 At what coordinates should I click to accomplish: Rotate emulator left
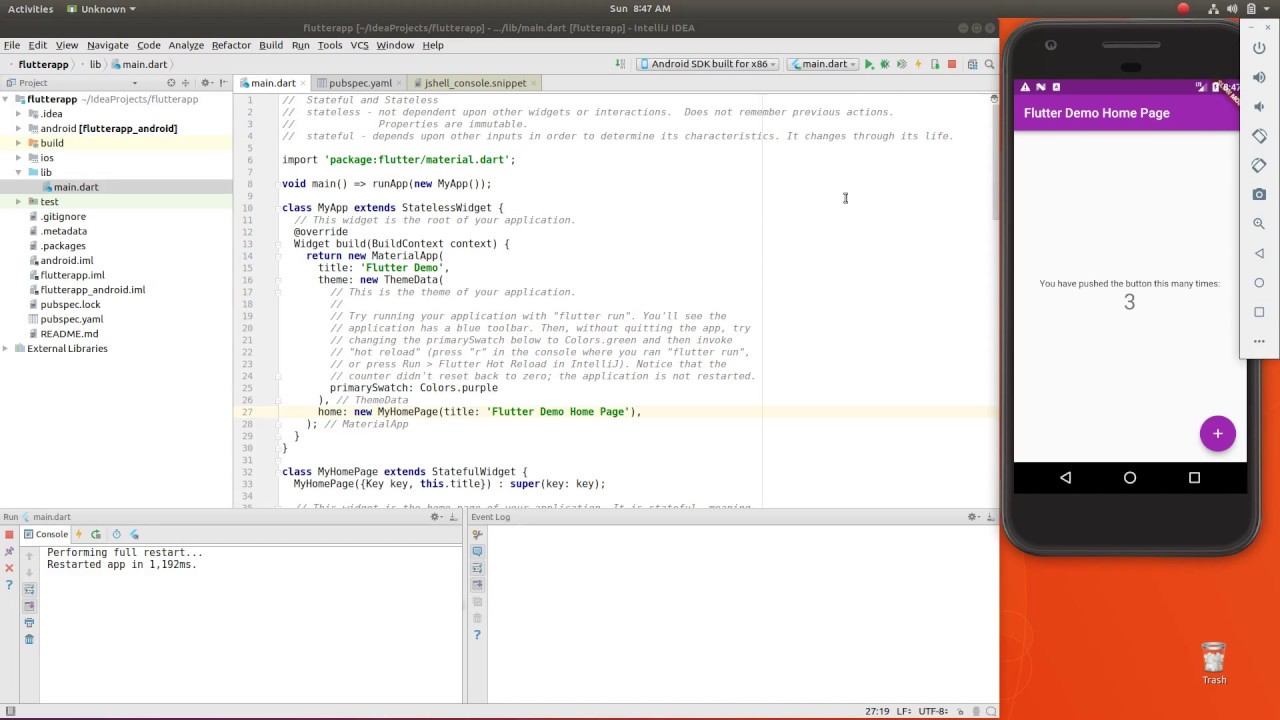click(1259, 136)
